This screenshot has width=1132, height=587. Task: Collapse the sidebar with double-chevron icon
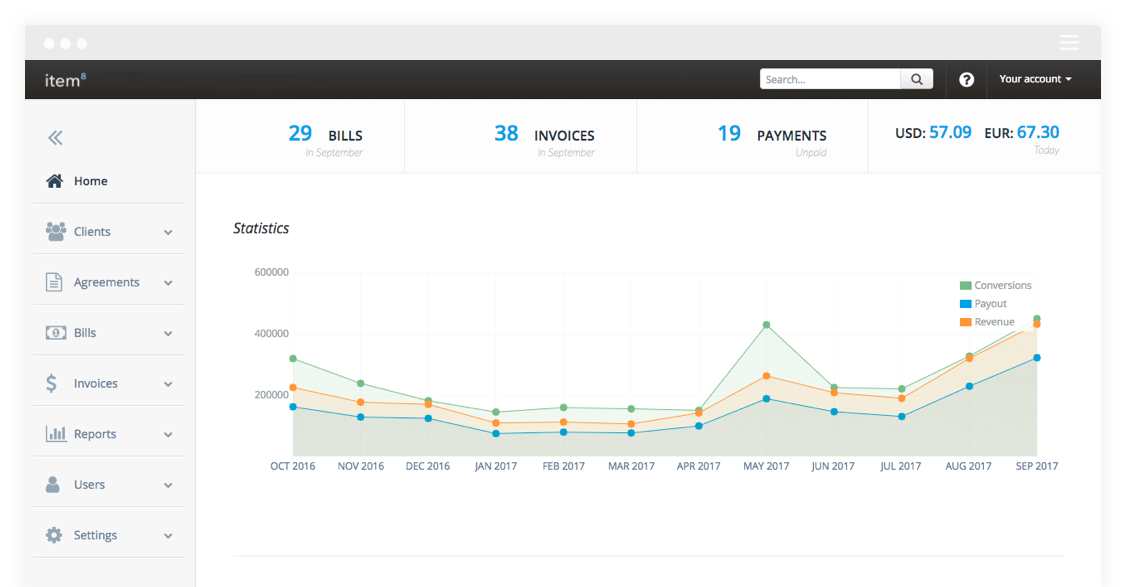pos(56,138)
